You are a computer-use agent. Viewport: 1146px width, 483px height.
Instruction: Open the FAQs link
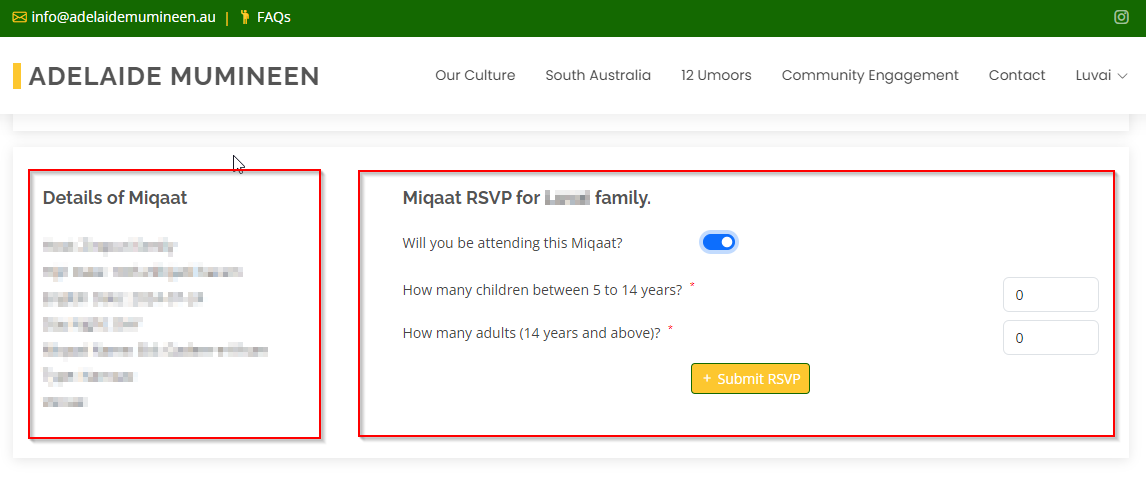click(x=274, y=17)
